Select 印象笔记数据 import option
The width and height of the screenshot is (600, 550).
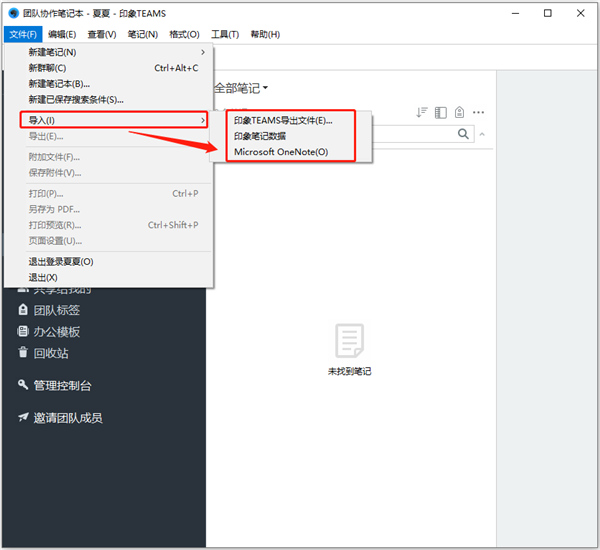pos(260,136)
